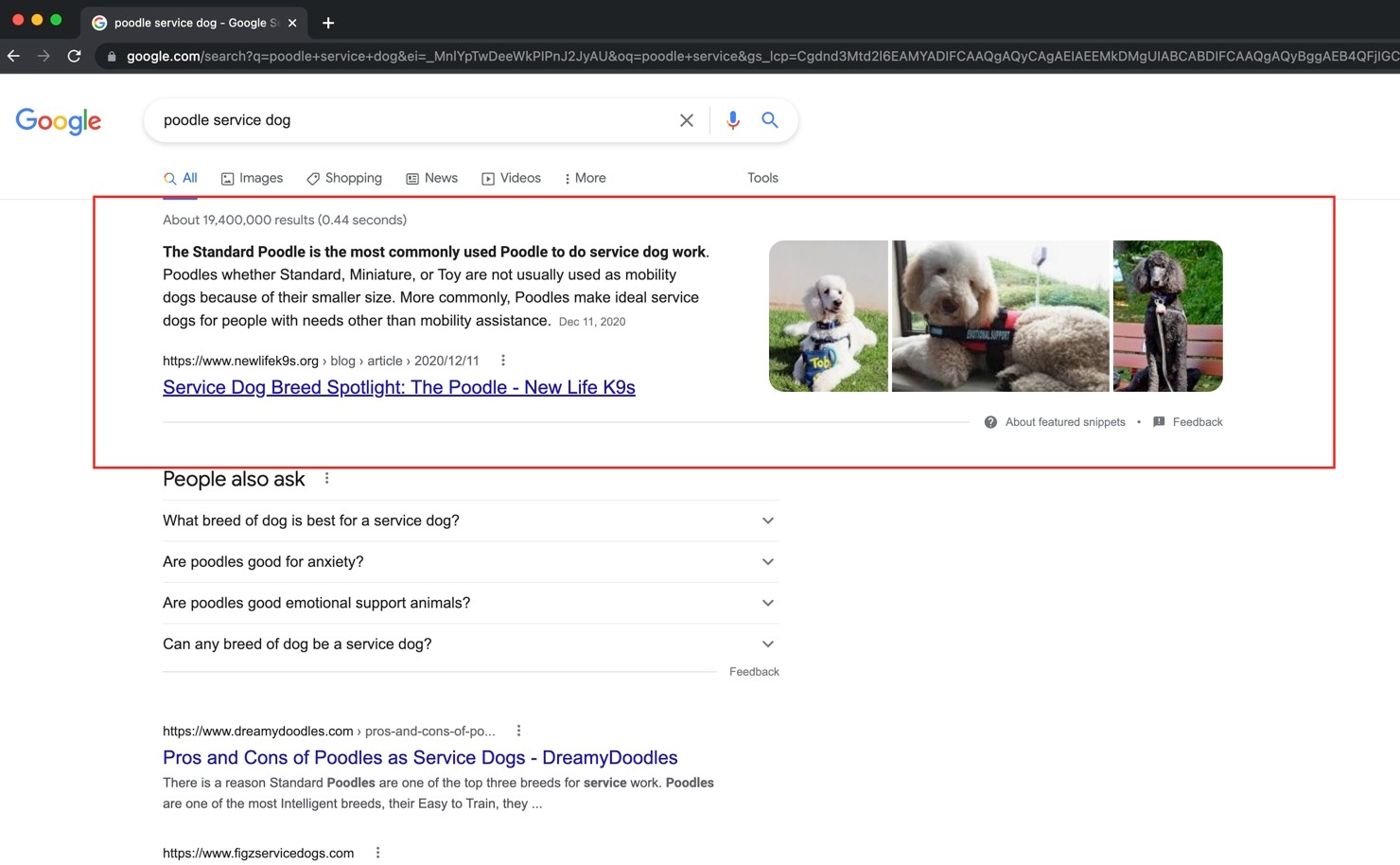The image size is (1400, 865).
Task: Open the More search categories menu
Action: [585, 178]
